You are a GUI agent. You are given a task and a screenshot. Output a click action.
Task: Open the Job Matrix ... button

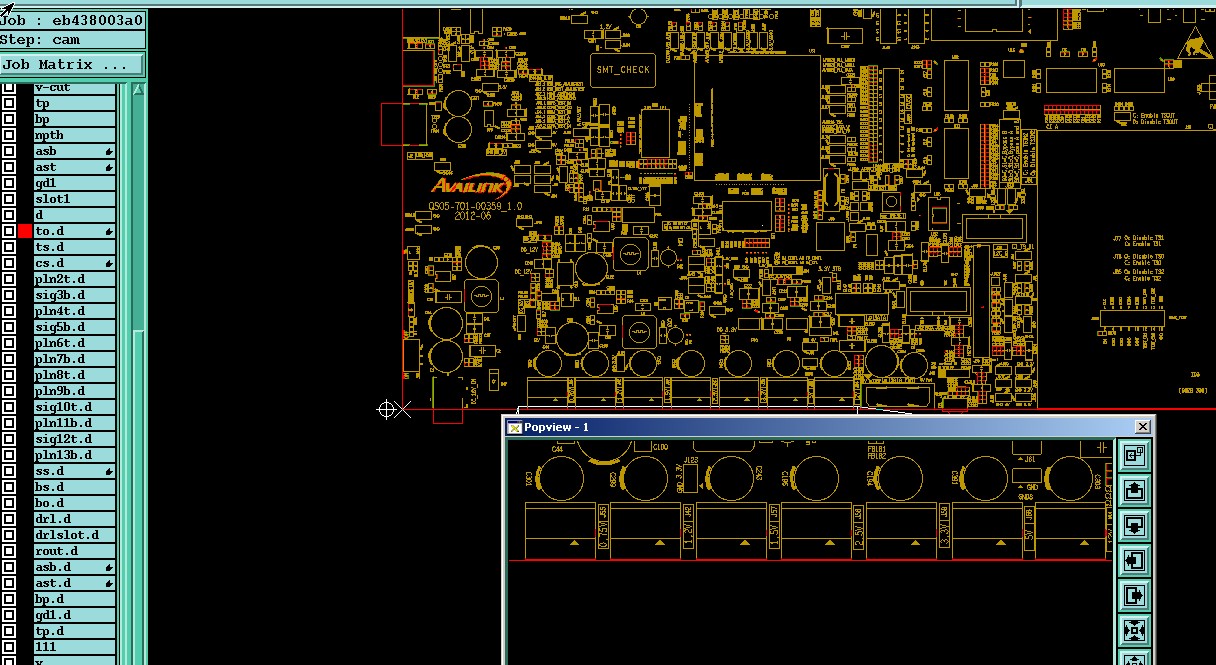[72, 64]
